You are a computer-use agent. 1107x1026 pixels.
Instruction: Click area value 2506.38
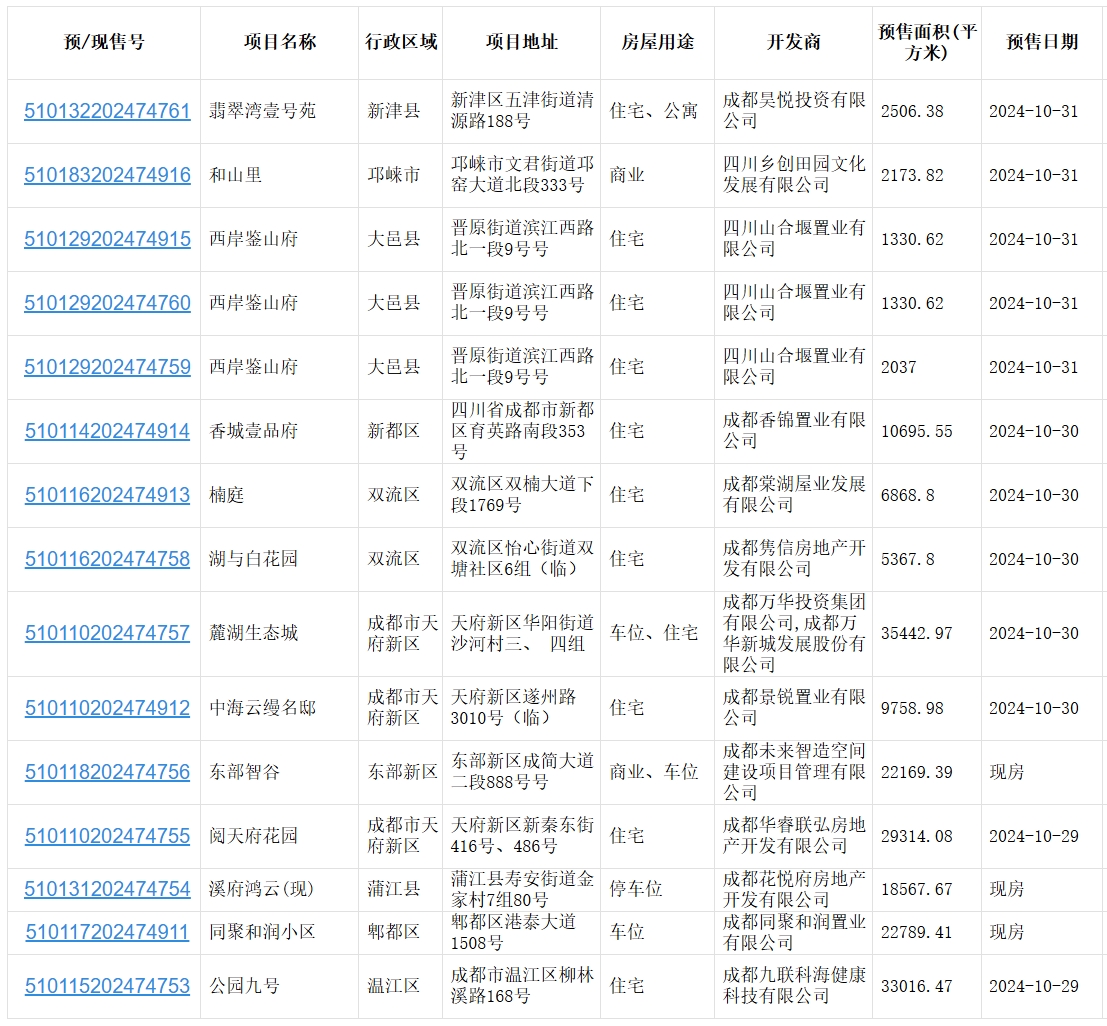pos(912,112)
